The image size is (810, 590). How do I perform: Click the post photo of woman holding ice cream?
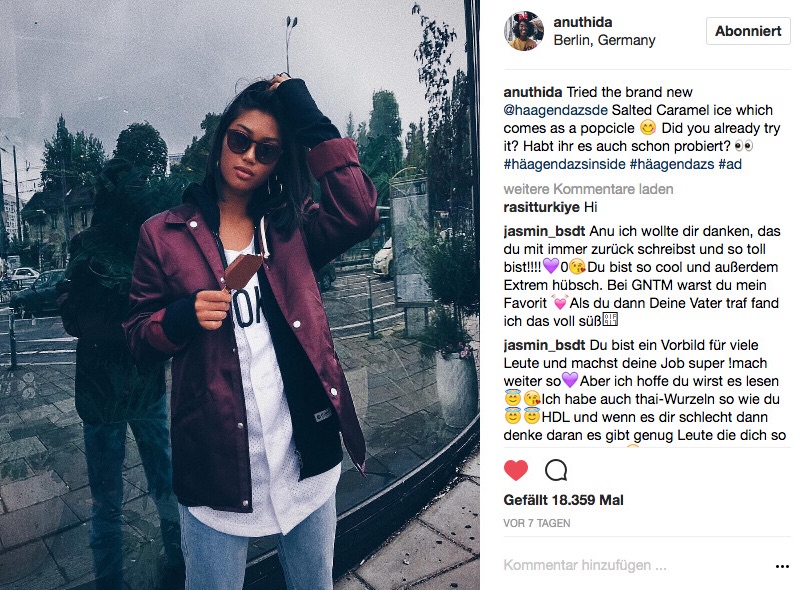pos(240,295)
